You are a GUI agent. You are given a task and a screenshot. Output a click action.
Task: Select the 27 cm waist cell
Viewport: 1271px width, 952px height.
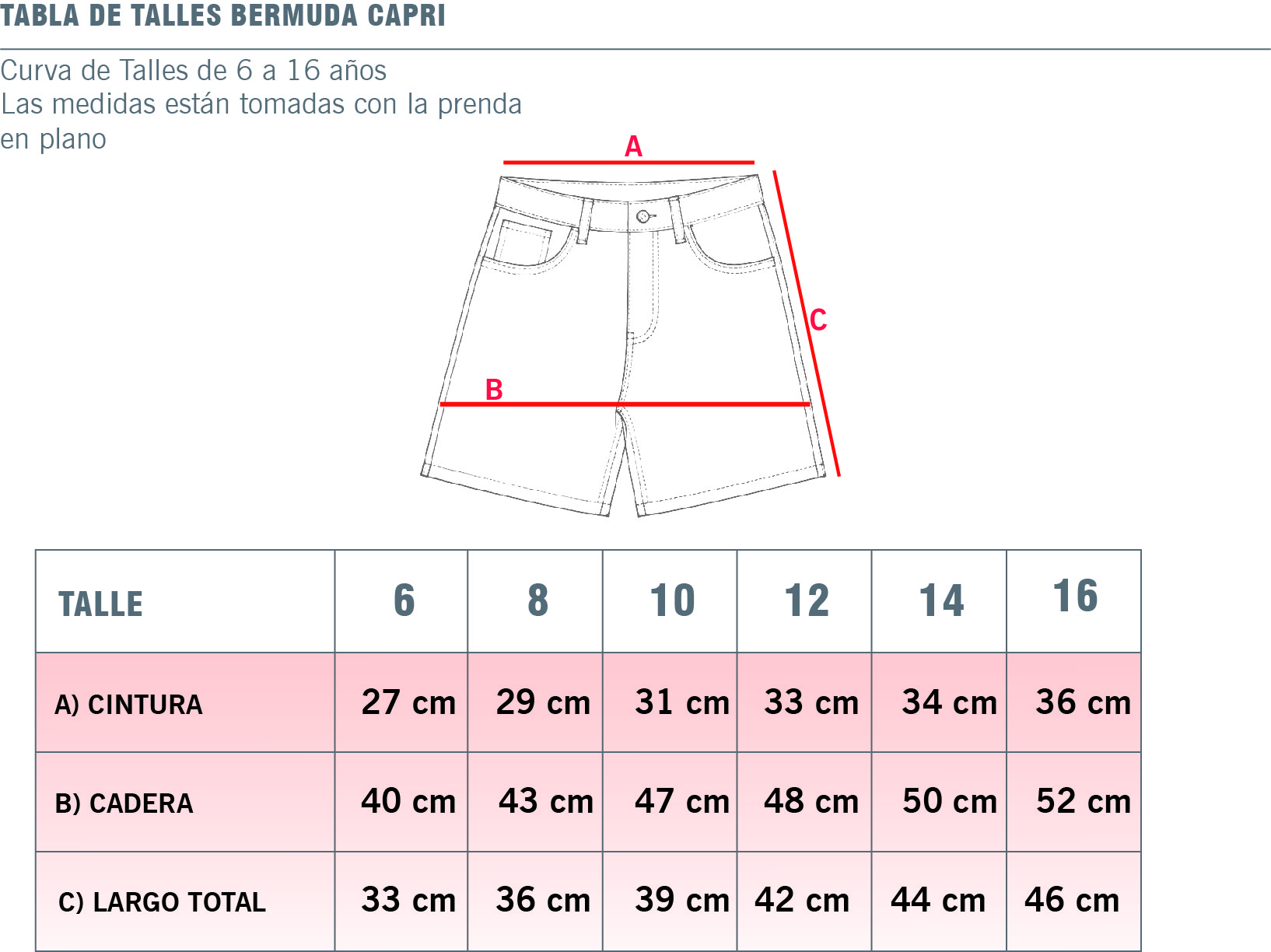(x=401, y=702)
